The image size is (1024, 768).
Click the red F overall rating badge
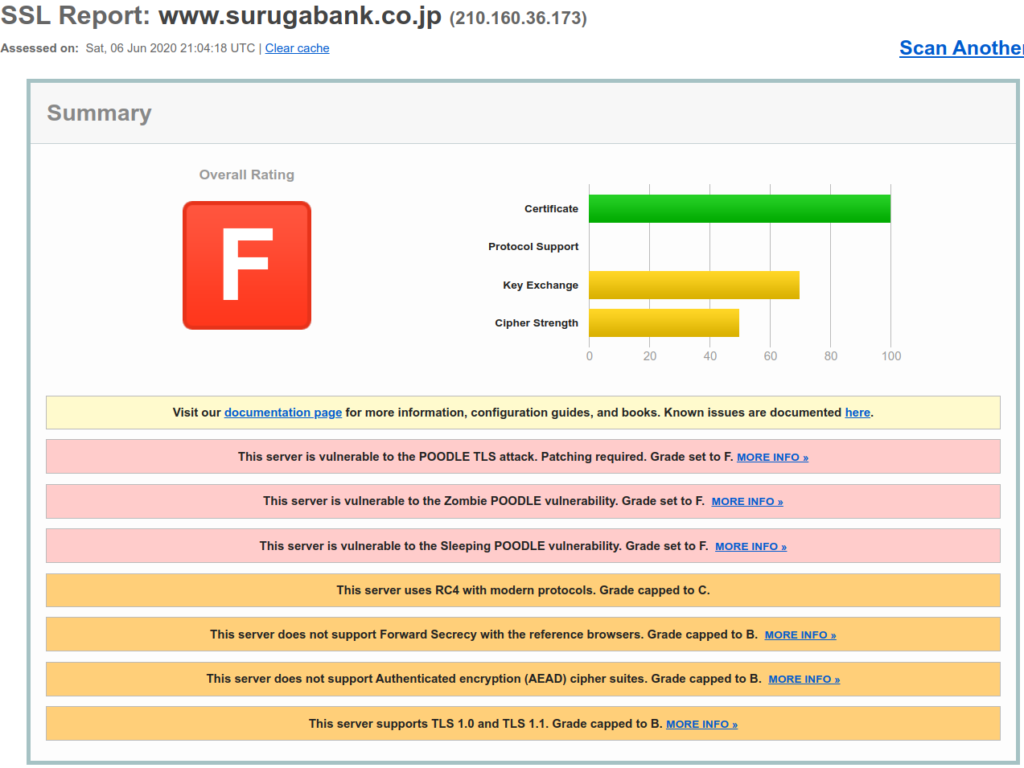[247, 265]
